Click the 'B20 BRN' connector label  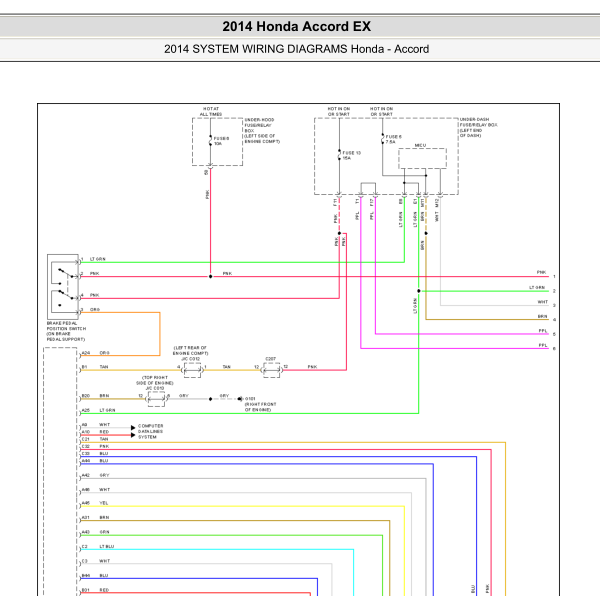click(x=96, y=396)
